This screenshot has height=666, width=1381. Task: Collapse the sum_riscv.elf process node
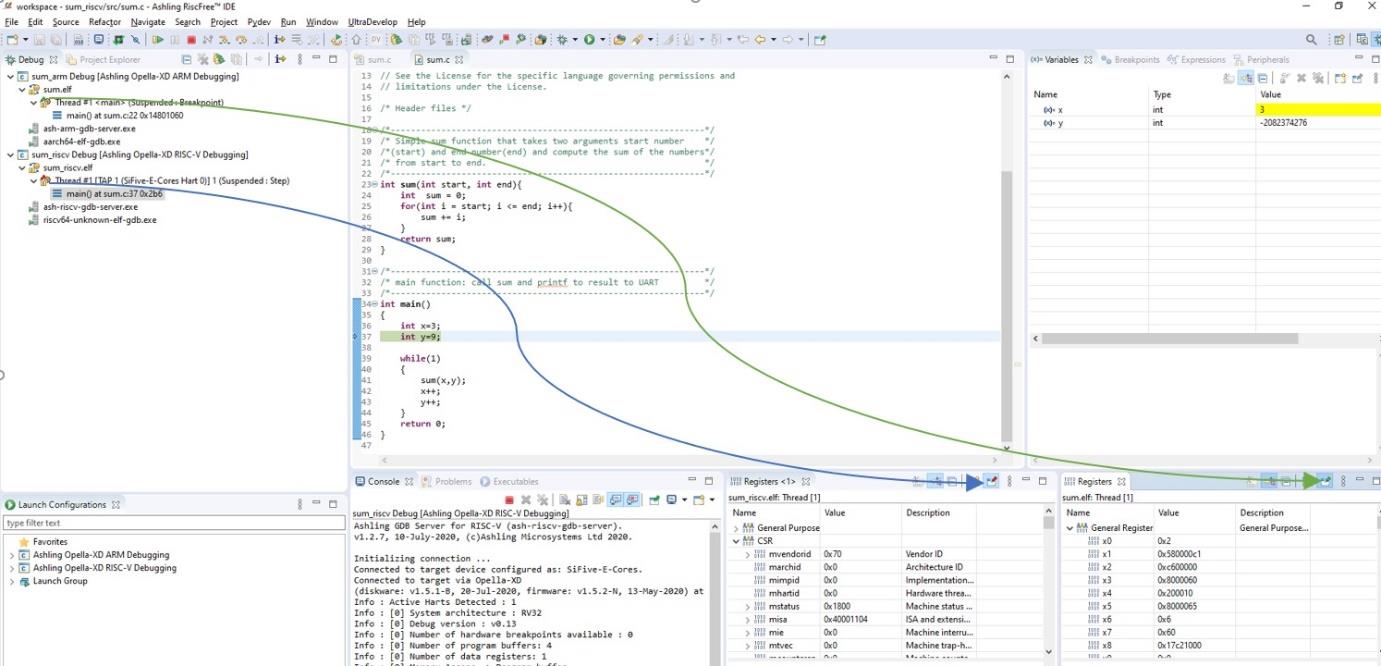click(x=22, y=167)
